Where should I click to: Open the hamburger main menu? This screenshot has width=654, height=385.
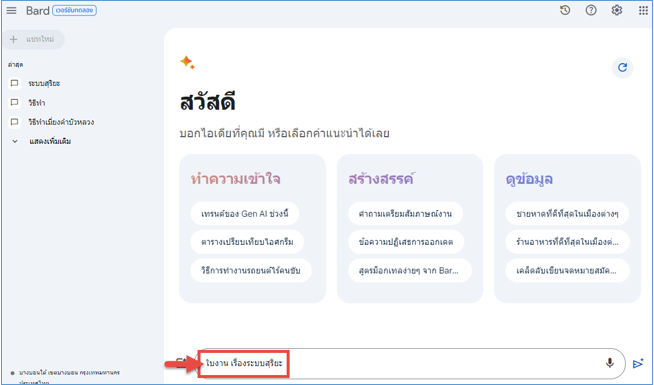[x=12, y=10]
